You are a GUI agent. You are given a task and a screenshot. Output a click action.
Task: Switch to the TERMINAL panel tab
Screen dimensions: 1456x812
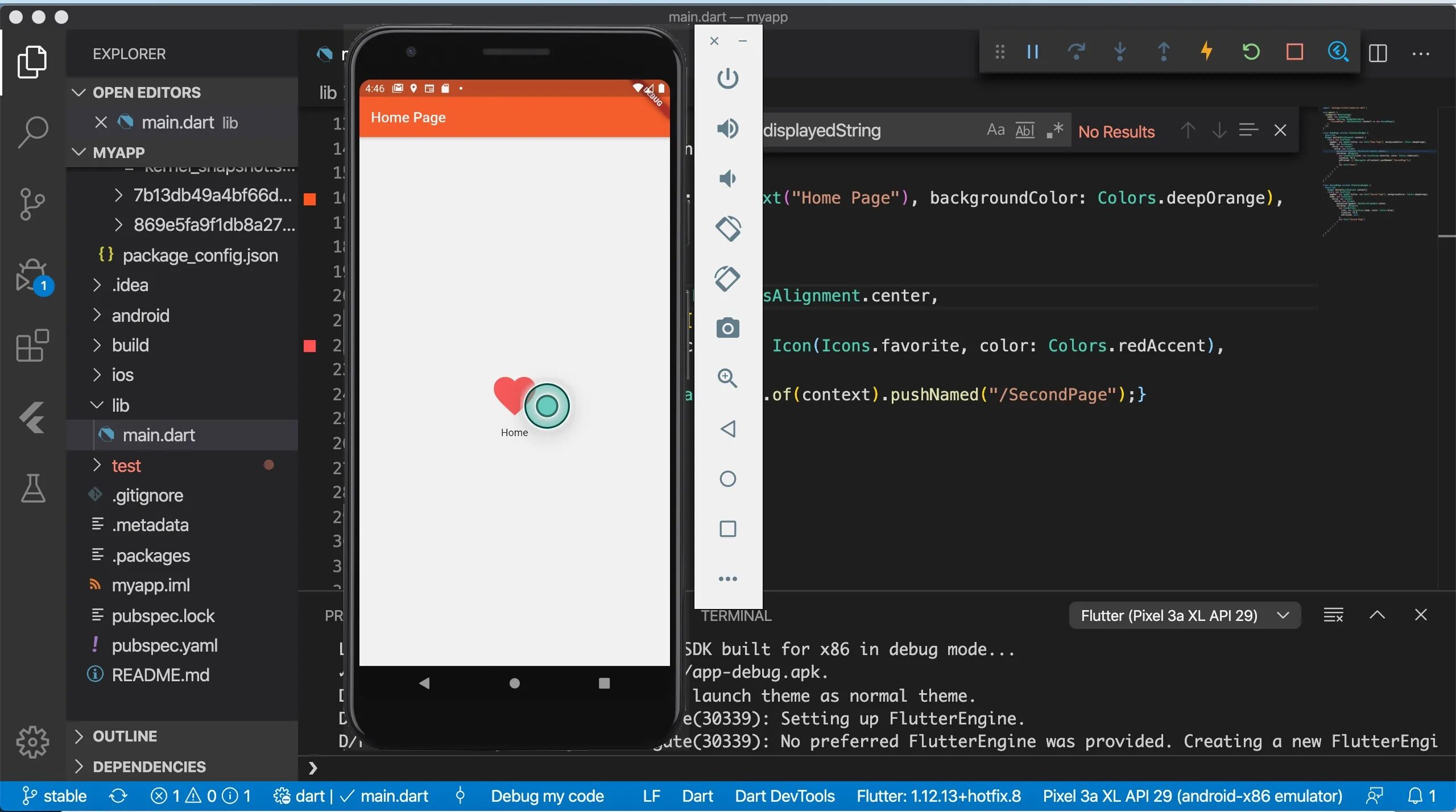pos(736,616)
